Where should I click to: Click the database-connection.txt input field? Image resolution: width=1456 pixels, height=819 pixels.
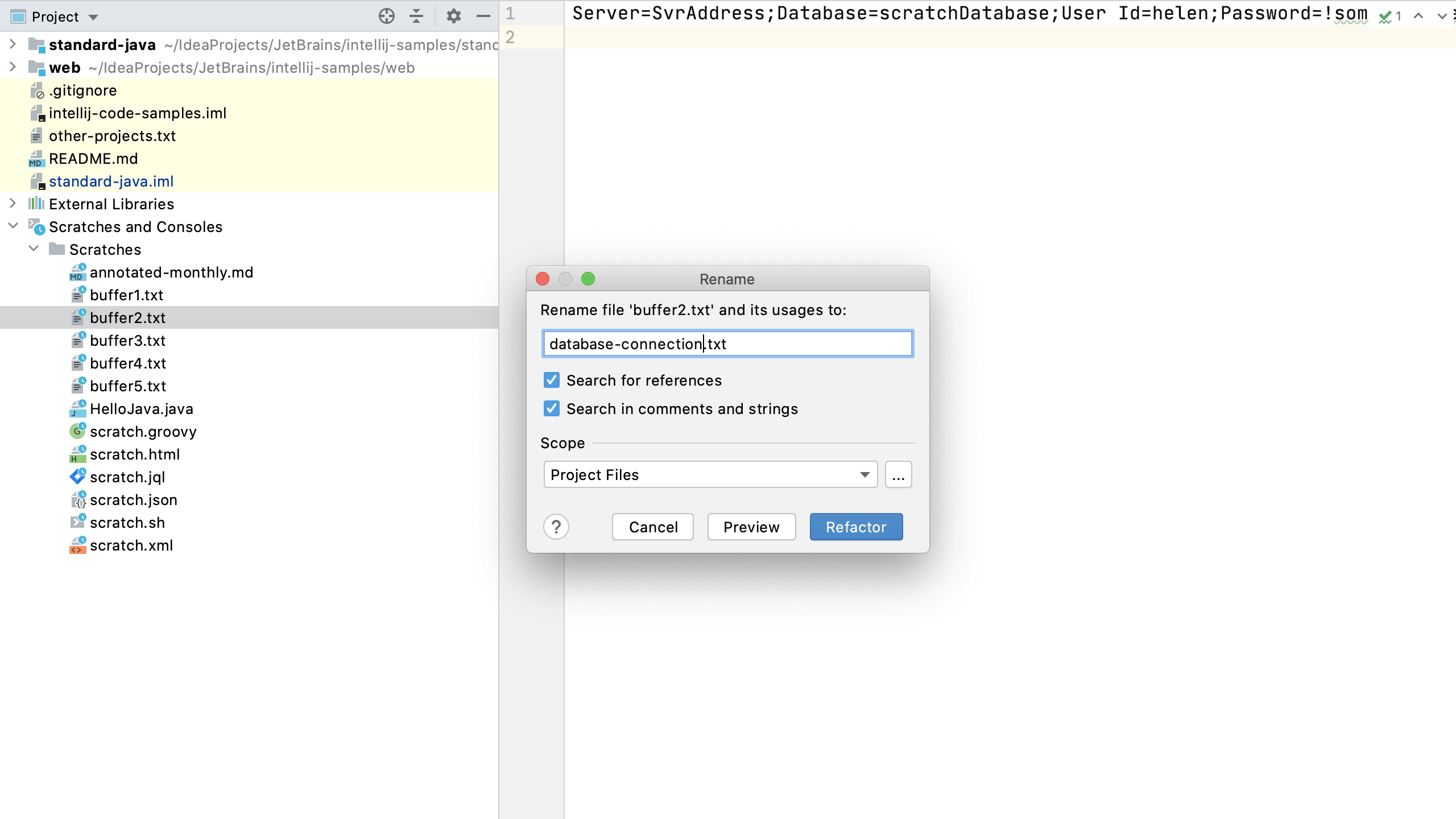(x=727, y=344)
